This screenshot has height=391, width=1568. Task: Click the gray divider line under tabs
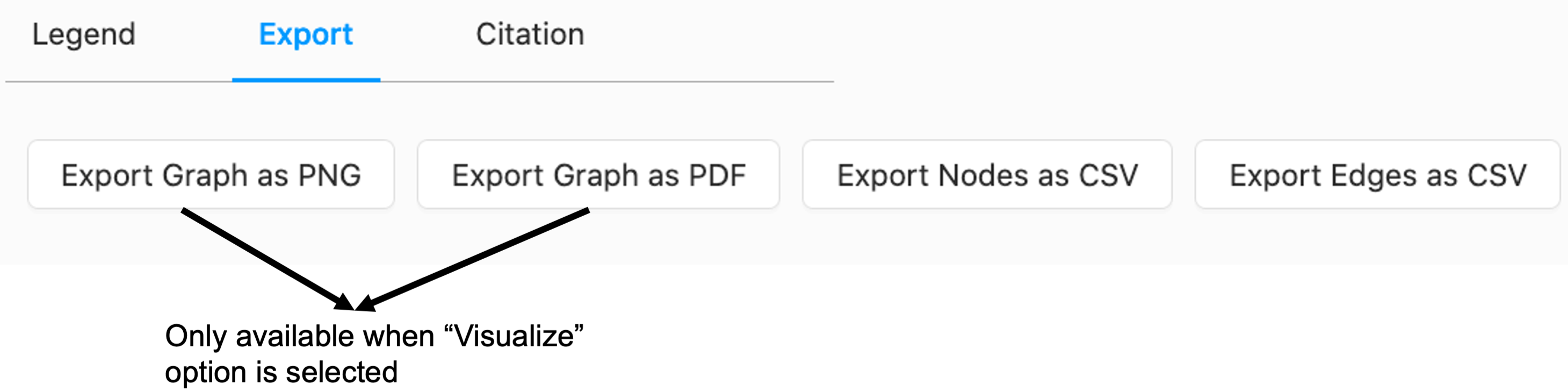pyautogui.click(x=609, y=81)
